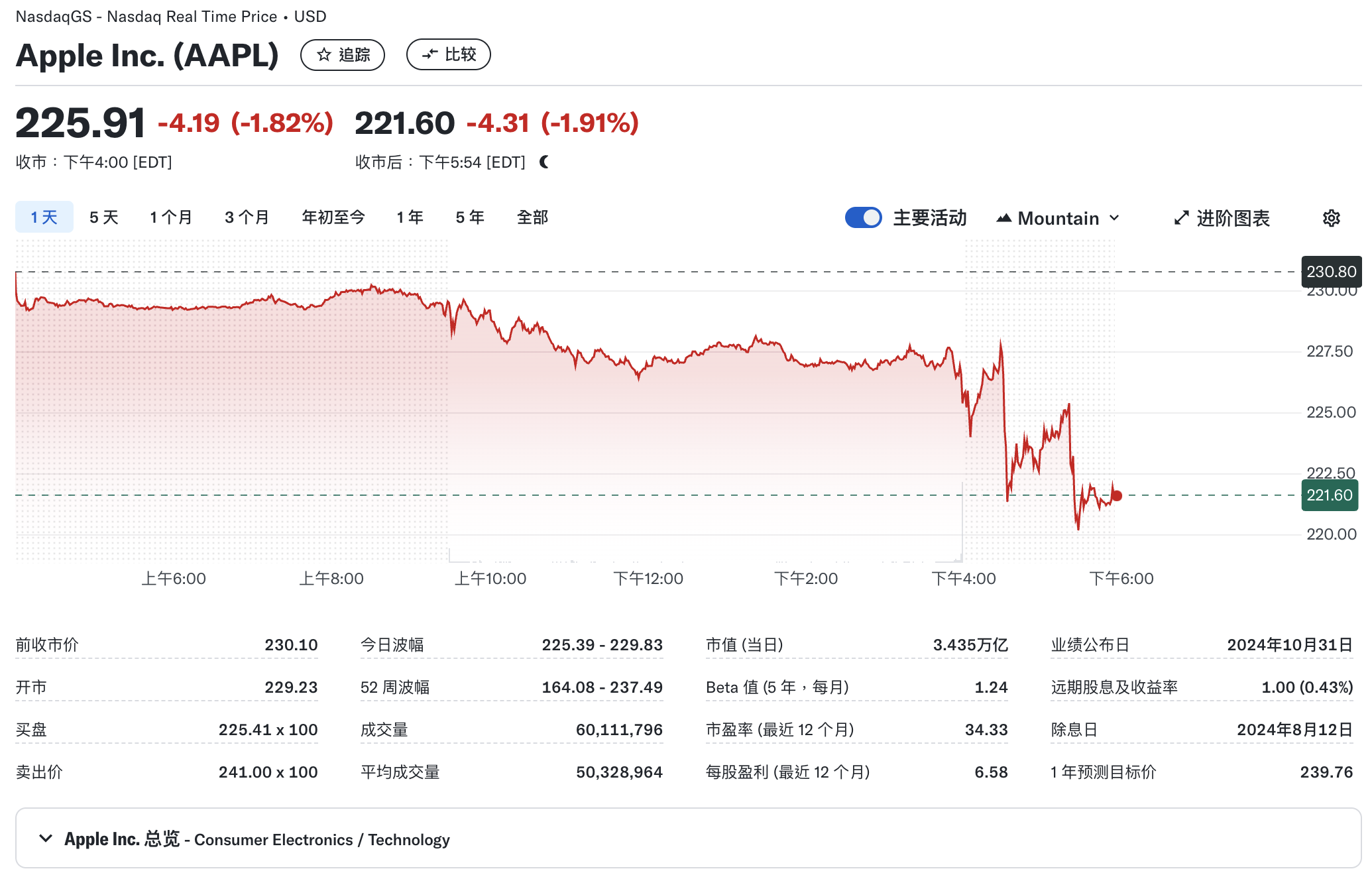Click Beta 值 value 1.24
This screenshot has width=1372, height=879.
click(x=991, y=687)
